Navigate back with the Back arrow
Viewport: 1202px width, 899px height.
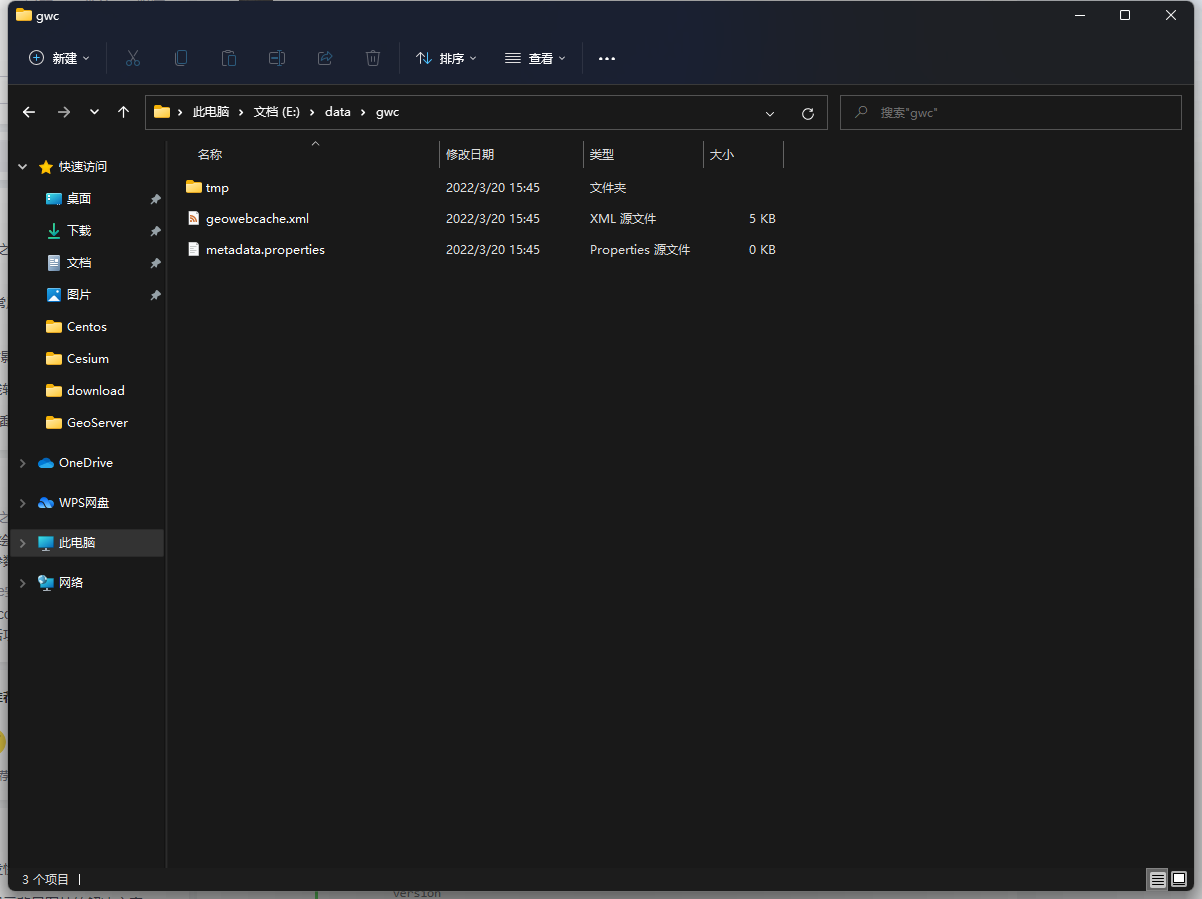29,112
